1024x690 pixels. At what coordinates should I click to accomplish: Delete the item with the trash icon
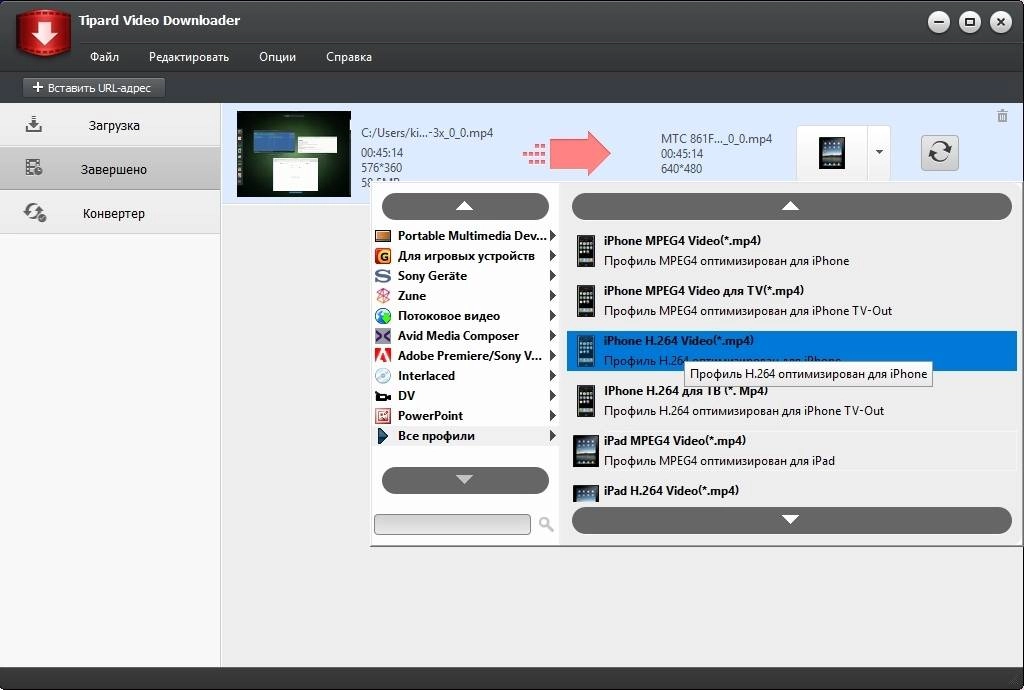[x=1002, y=116]
